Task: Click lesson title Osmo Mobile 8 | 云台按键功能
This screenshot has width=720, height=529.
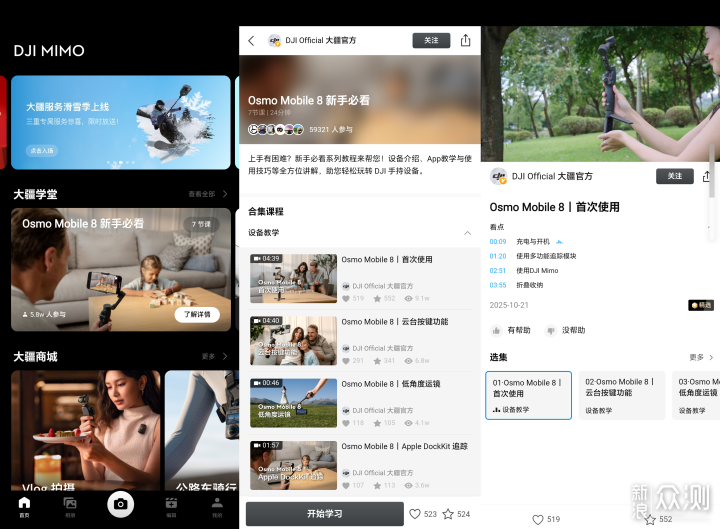Action: tap(395, 322)
